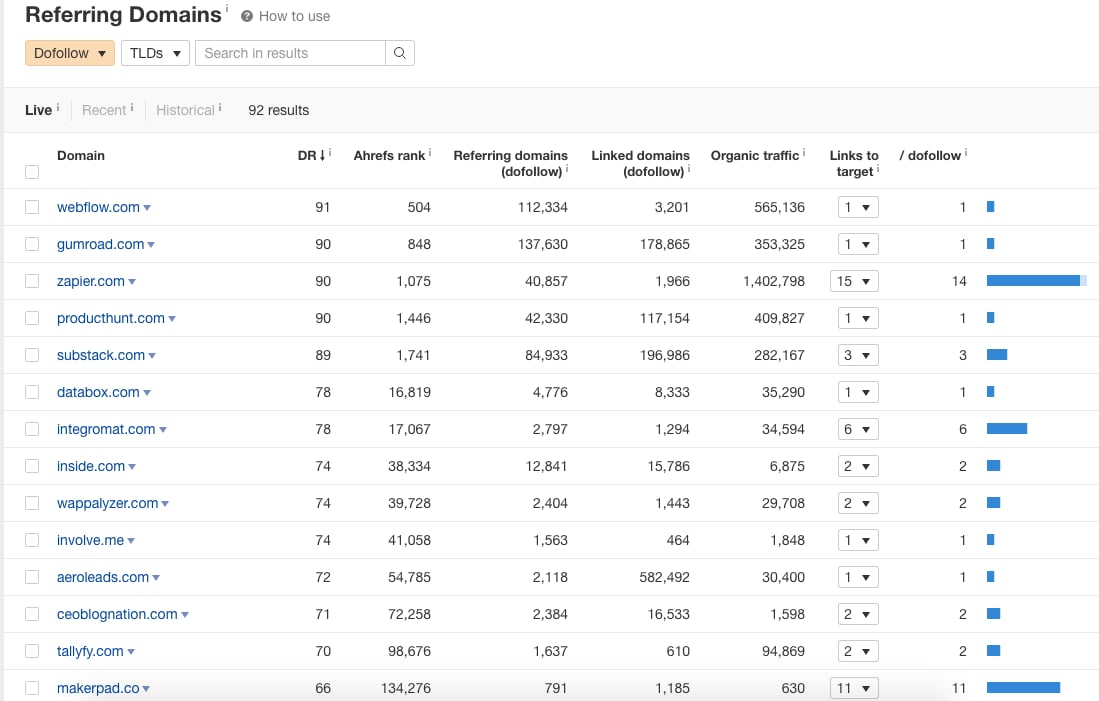Show info tooltip for Links to target
The image size is (1099, 701).
[x=878, y=169]
